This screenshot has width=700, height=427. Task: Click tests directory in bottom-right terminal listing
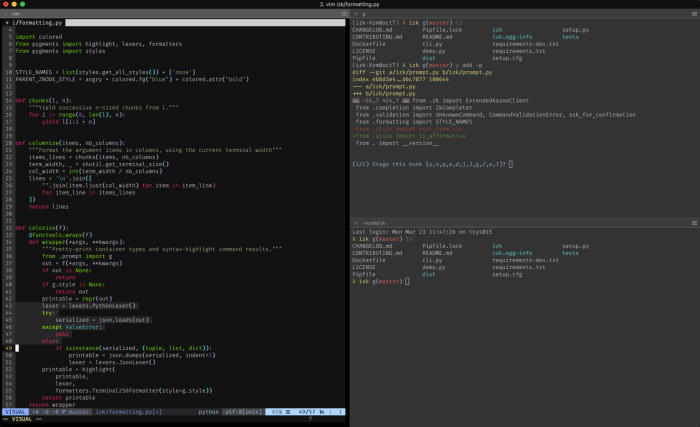pos(570,253)
